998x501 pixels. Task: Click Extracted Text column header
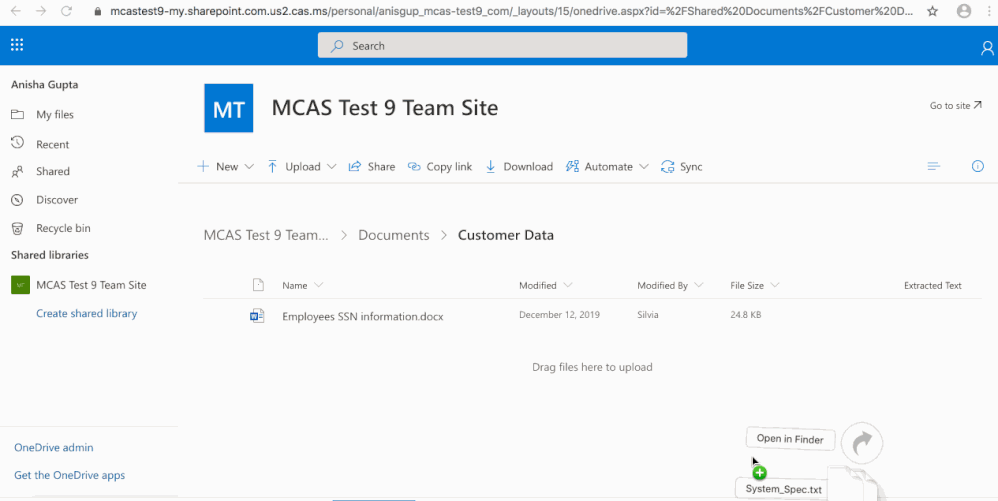pos(932,285)
